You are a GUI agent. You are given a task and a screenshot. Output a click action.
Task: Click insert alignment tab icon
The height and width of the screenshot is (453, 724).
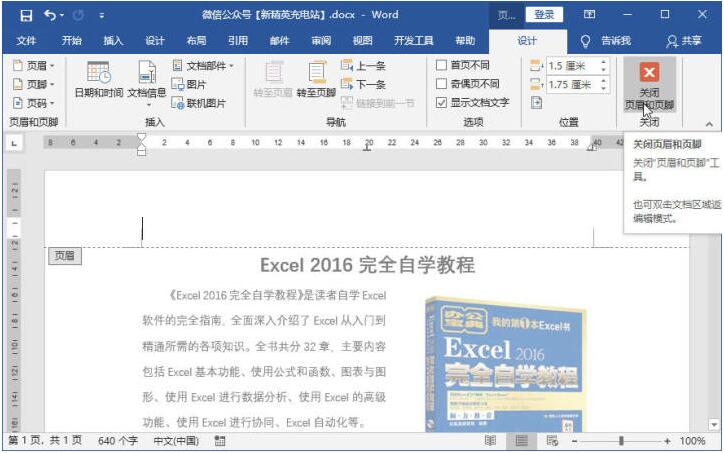coord(536,103)
